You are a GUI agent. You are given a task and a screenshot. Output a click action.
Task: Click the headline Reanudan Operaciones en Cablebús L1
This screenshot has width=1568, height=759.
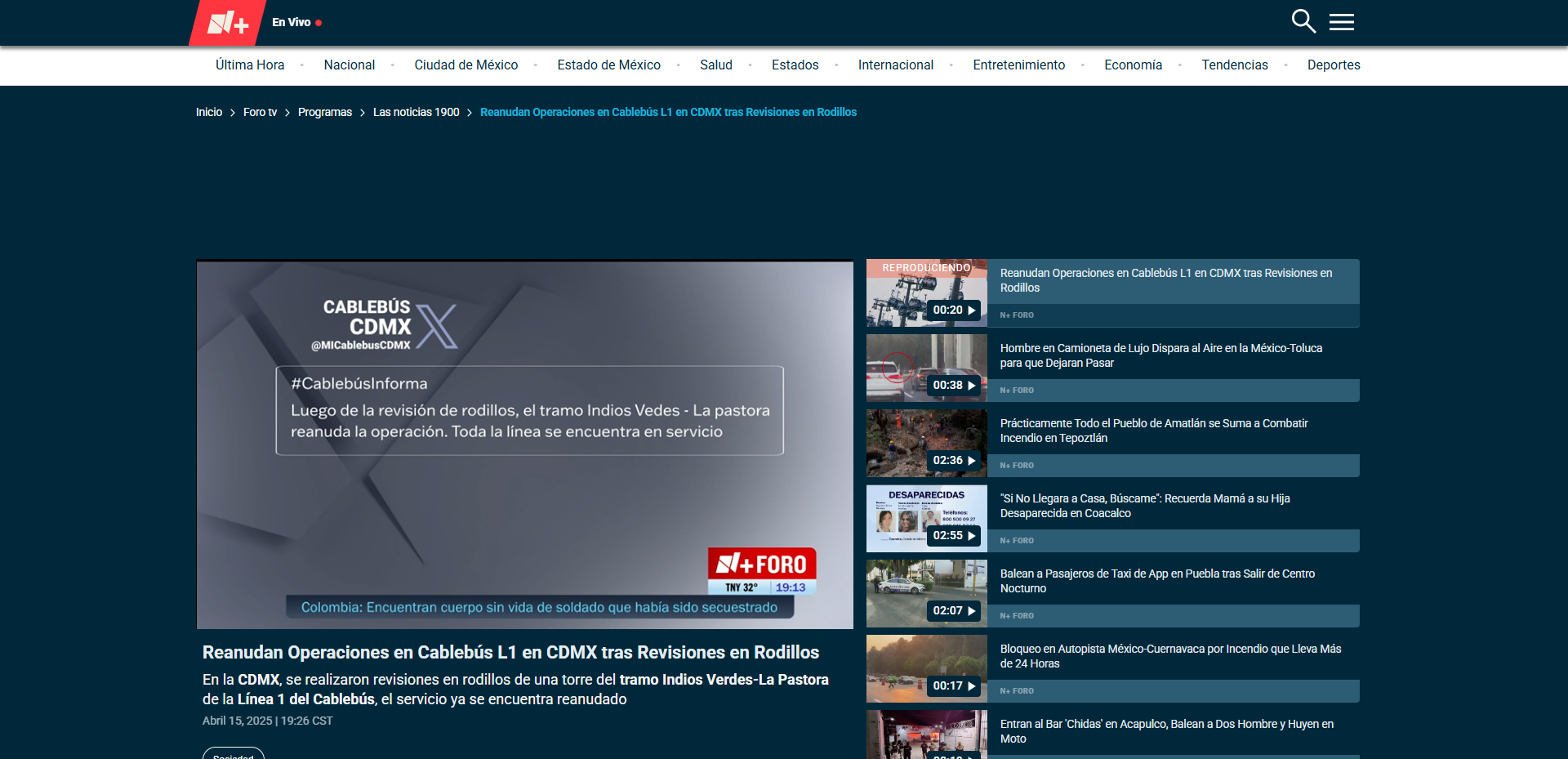510,652
